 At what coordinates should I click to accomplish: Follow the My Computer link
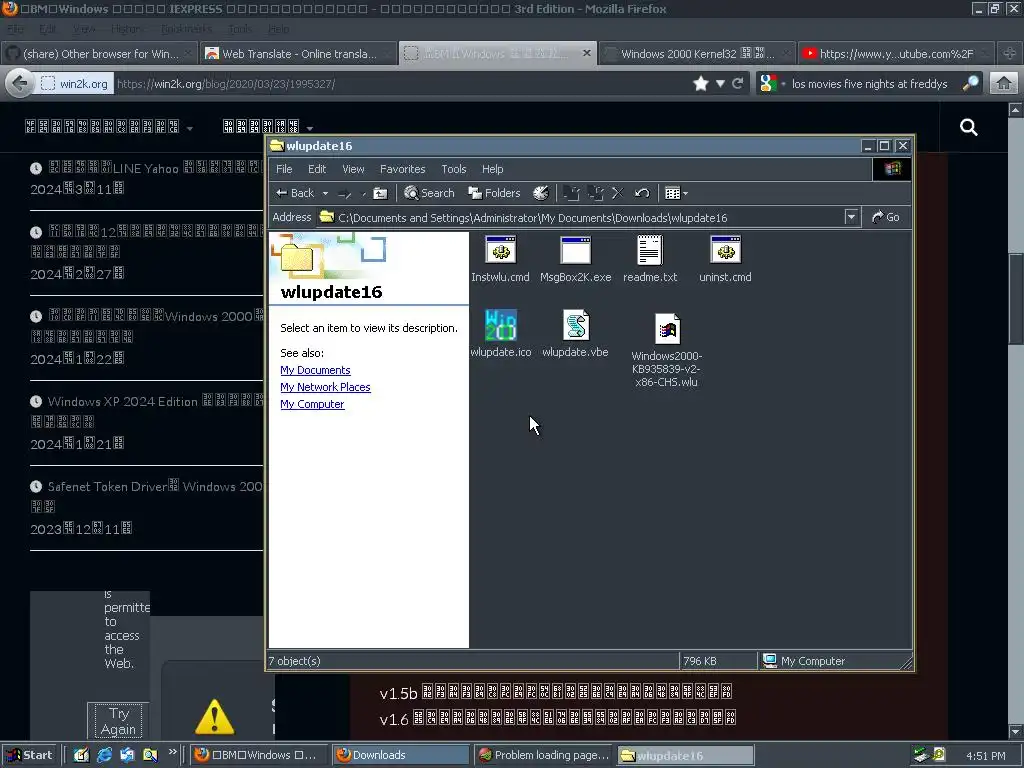(312, 404)
